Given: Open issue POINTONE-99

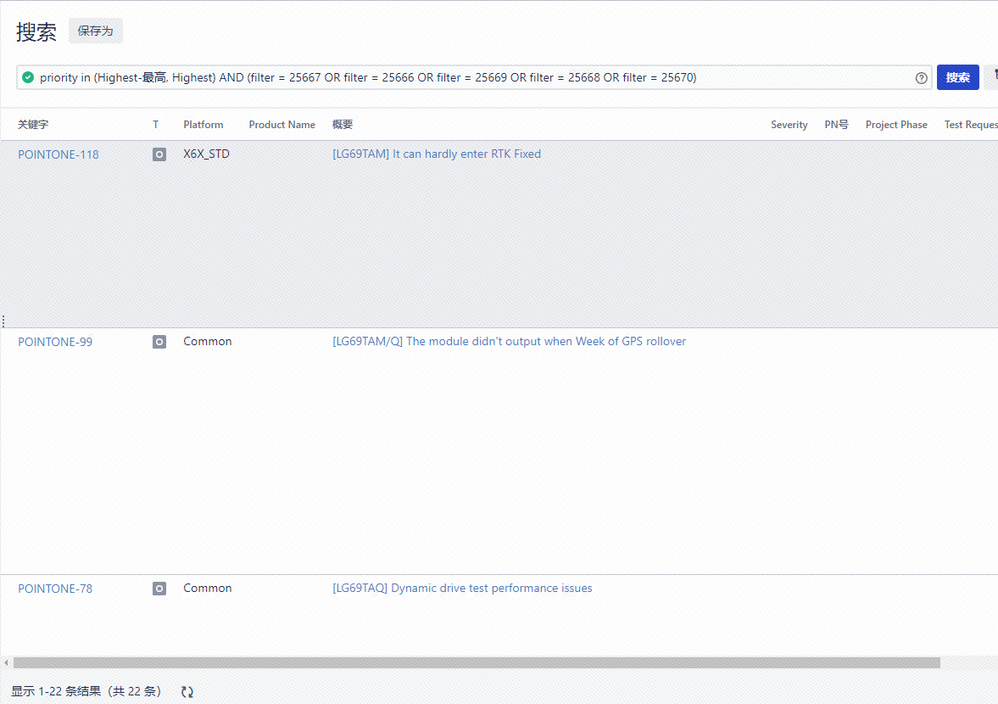Looking at the screenshot, I should (x=55, y=342).
